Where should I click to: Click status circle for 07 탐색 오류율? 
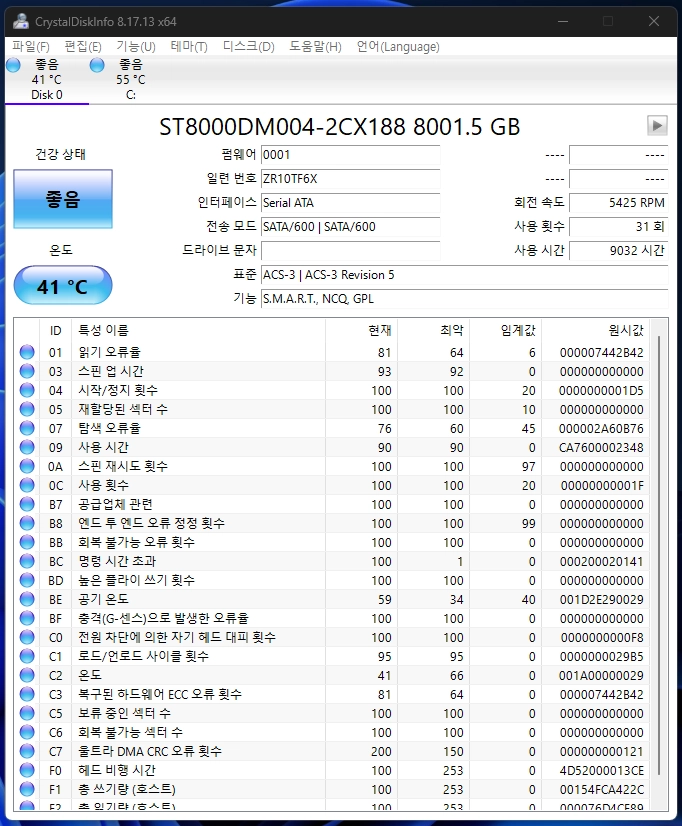[27, 428]
